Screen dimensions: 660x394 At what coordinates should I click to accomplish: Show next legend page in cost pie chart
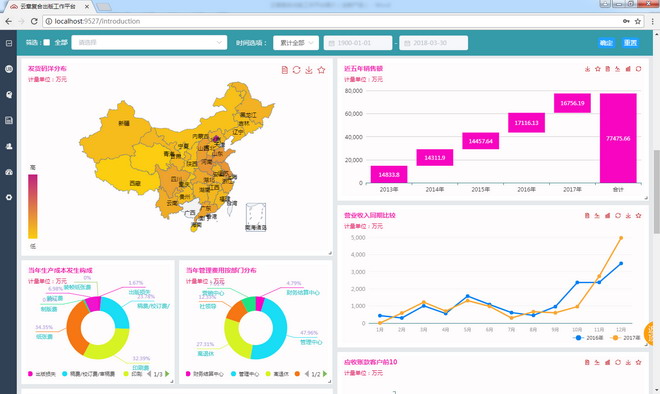pos(167,374)
